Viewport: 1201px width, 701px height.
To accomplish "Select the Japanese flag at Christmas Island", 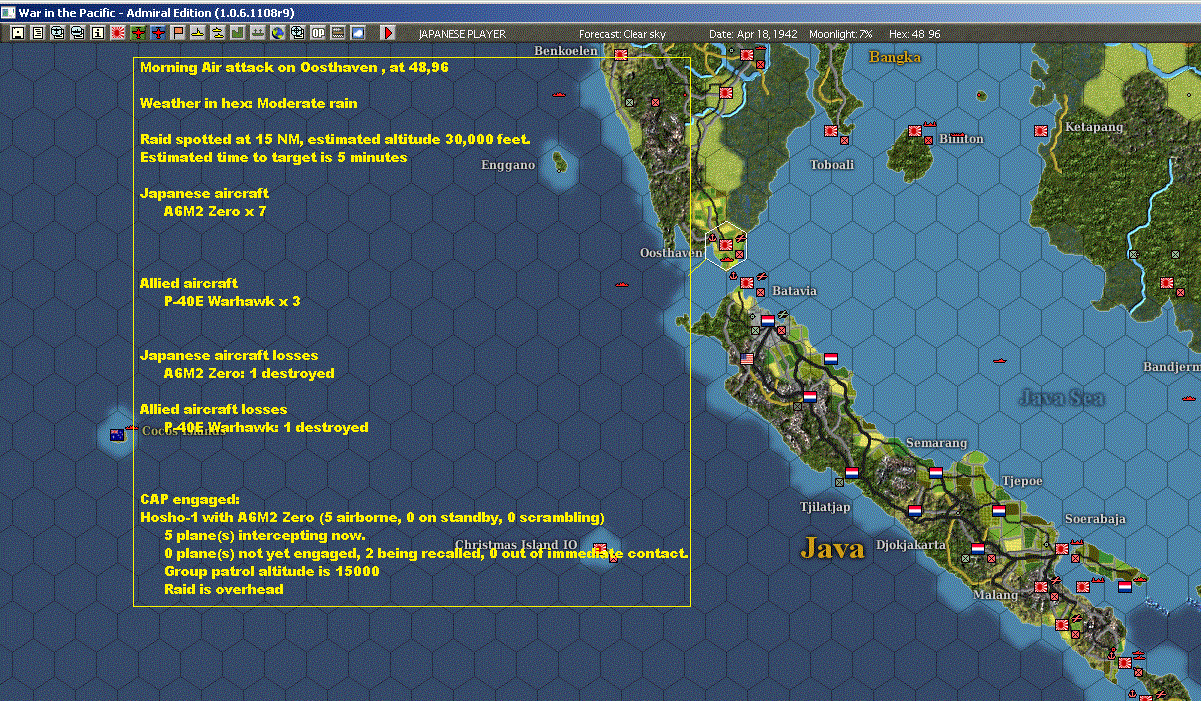I will point(601,548).
